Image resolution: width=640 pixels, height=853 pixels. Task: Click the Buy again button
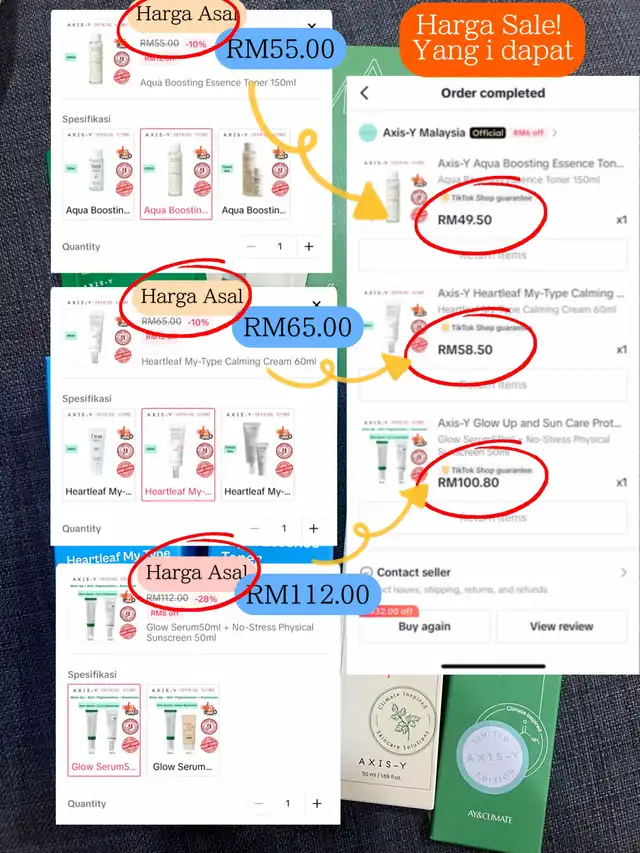424,626
